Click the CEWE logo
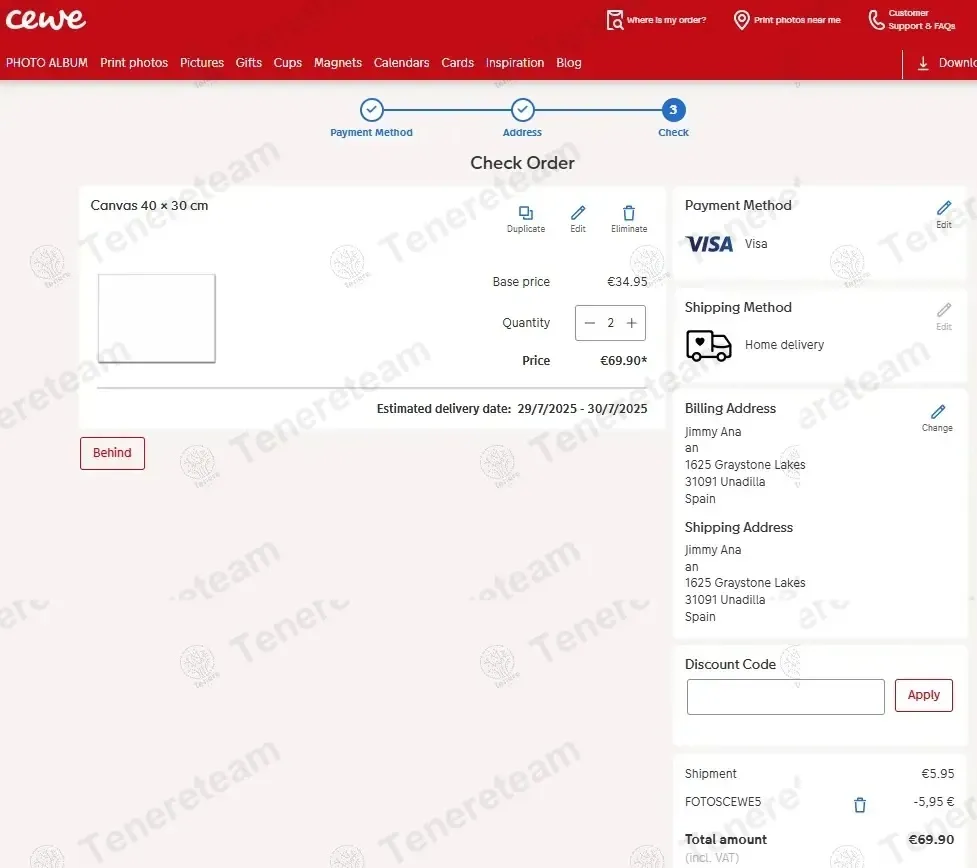Viewport: 977px width, 868px height. click(46, 19)
